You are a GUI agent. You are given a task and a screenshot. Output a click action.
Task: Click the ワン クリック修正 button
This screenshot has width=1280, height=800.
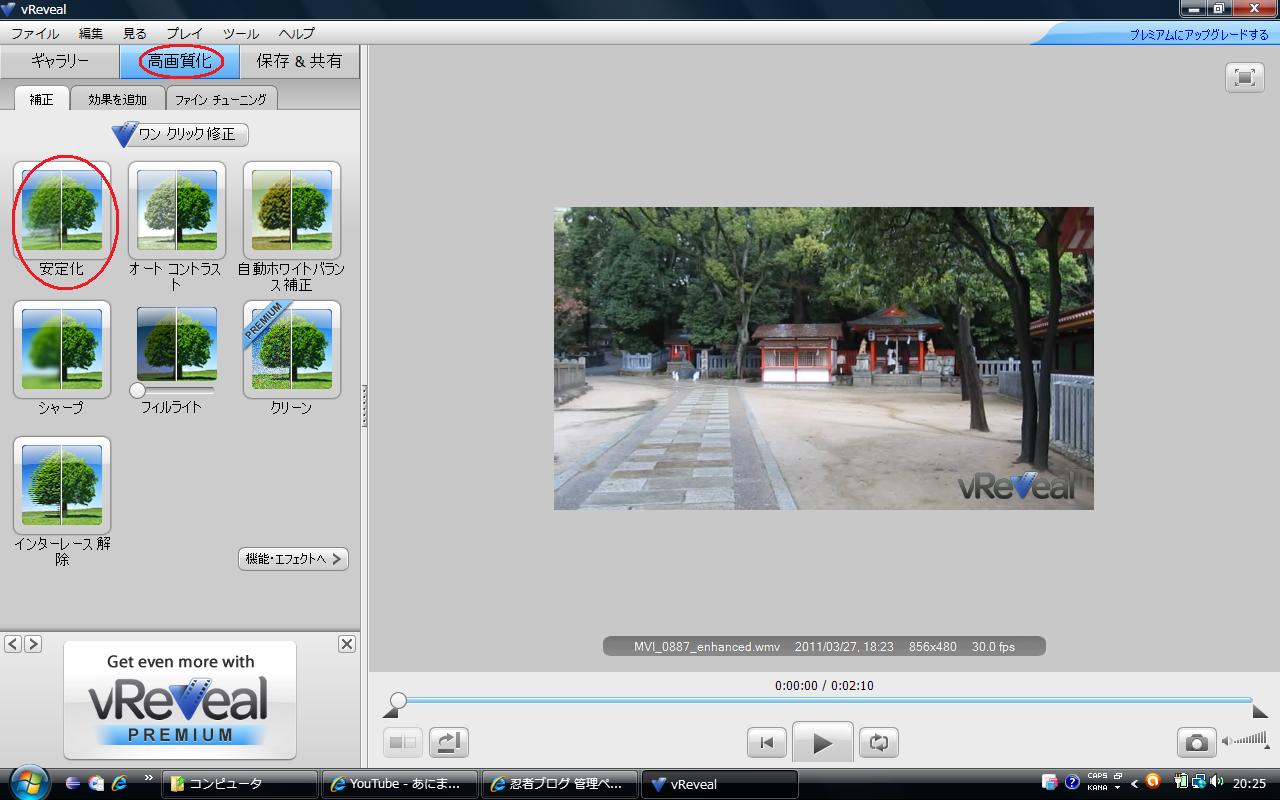[180, 134]
